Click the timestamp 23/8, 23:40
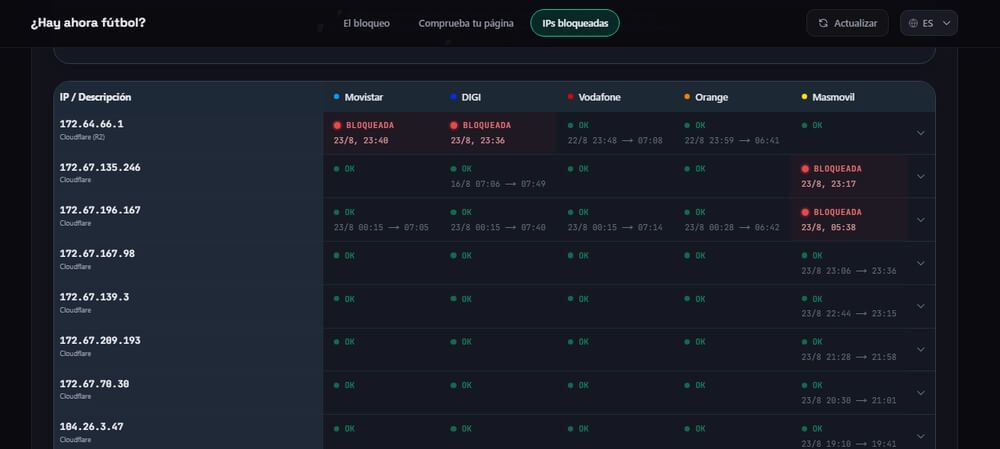The image size is (1000, 449). (x=360, y=140)
